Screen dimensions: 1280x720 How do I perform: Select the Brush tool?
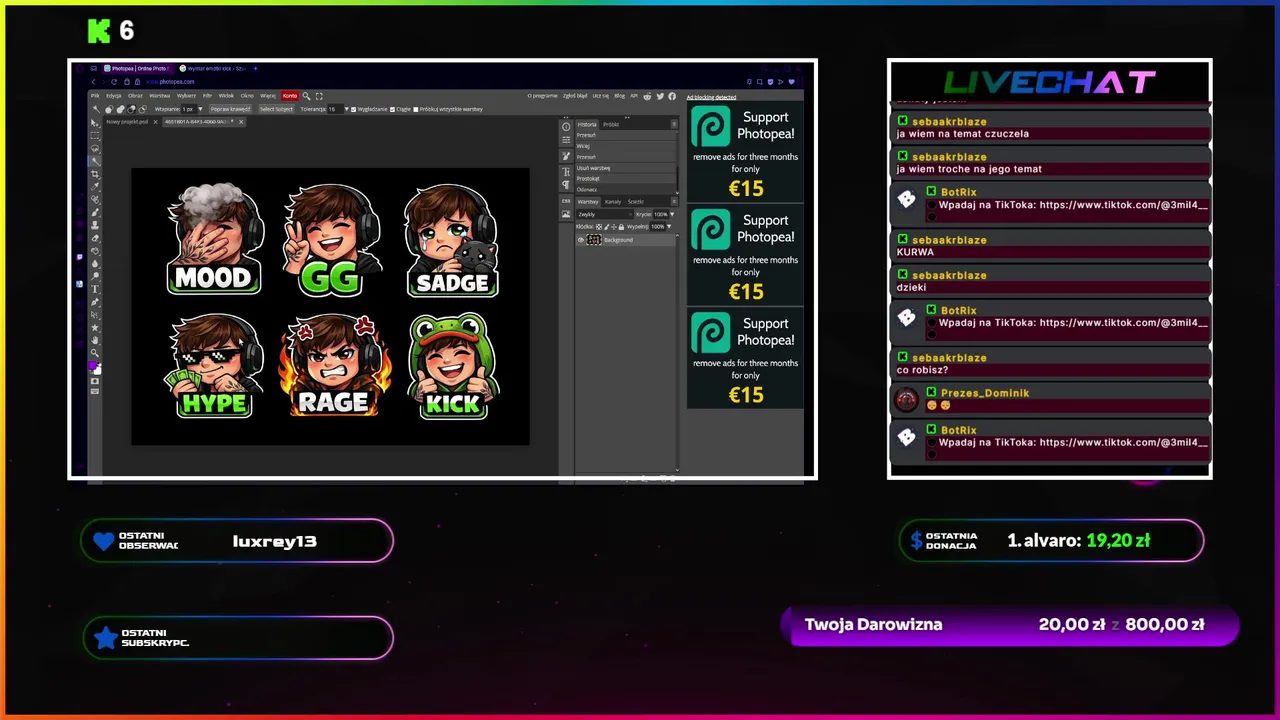[x=95, y=212]
